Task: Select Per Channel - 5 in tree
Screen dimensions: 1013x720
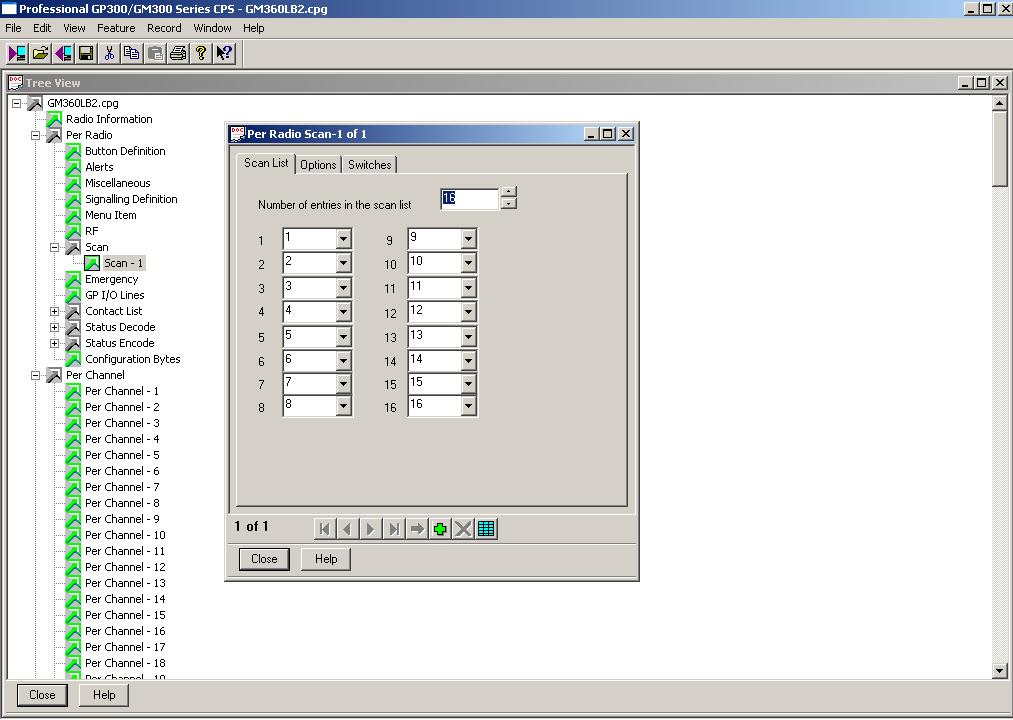Action: pyautogui.click(x=122, y=455)
